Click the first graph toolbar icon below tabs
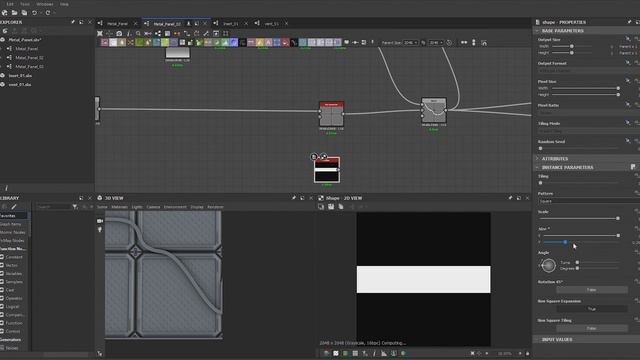The image size is (640, 360). 100,33
